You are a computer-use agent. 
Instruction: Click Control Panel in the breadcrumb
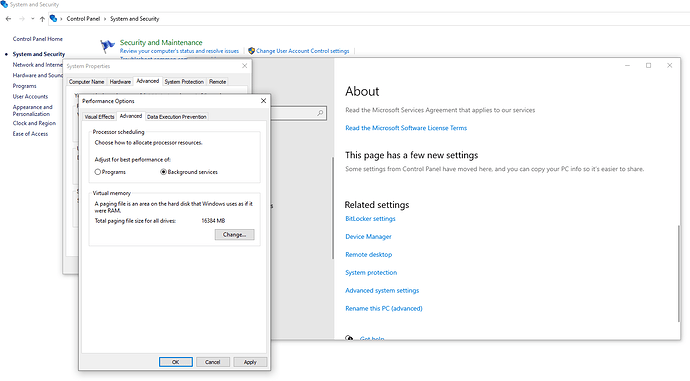(x=83, y=19)
